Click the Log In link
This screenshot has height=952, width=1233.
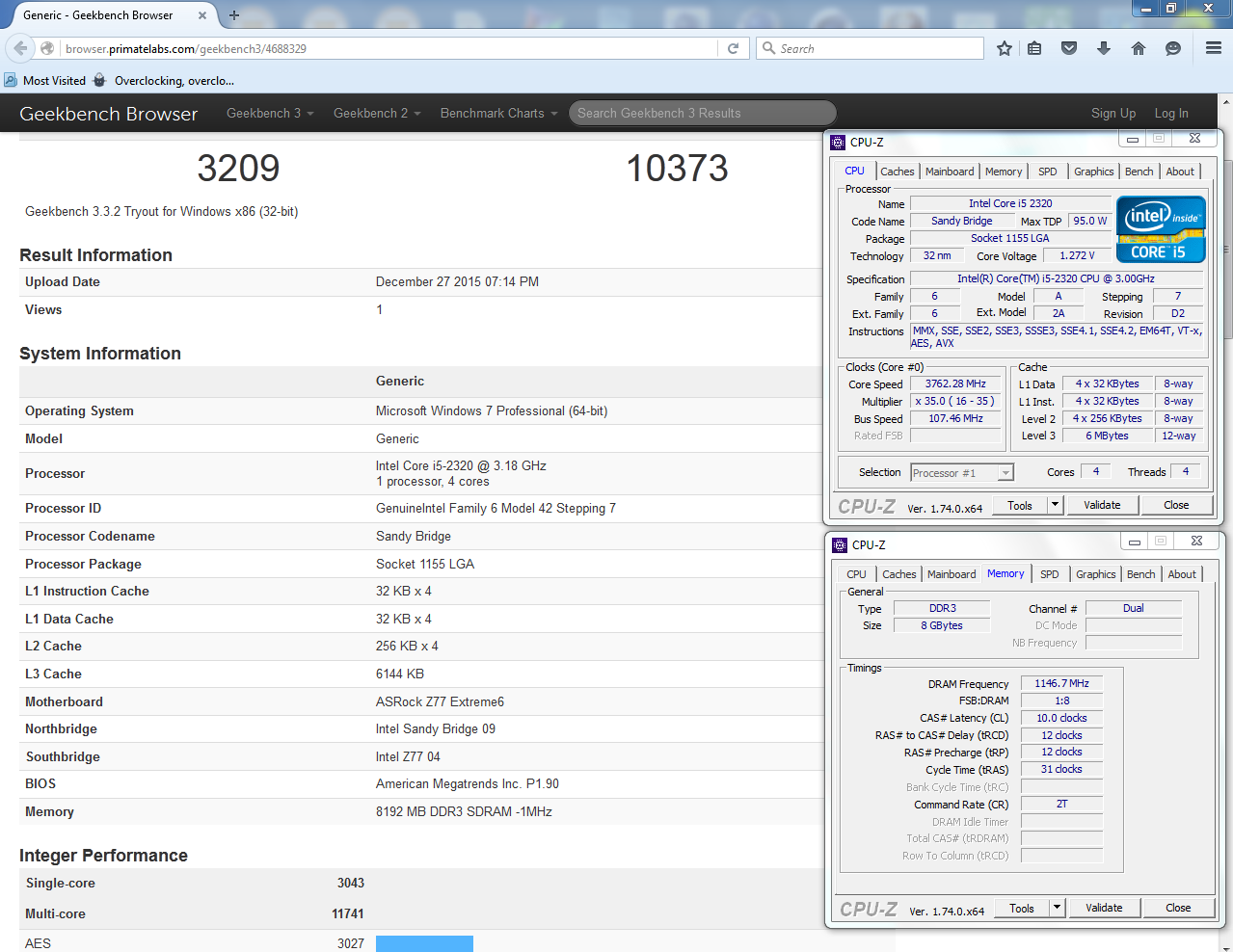click(x=1171, y=114)
